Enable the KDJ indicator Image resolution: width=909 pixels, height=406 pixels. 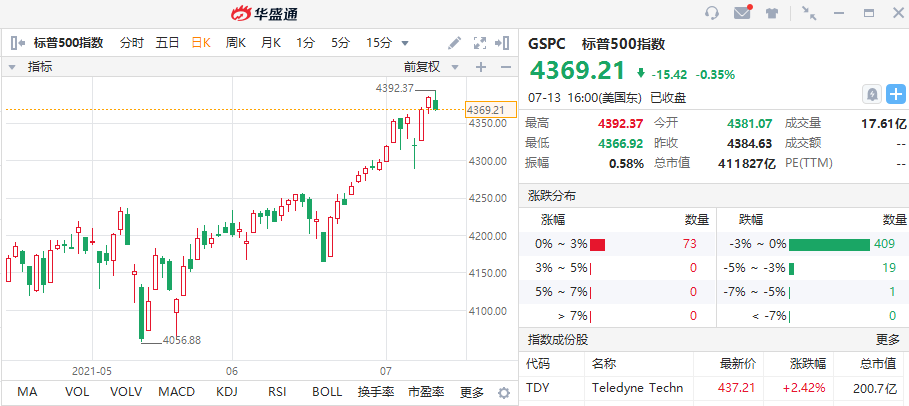tap(227, 392)
